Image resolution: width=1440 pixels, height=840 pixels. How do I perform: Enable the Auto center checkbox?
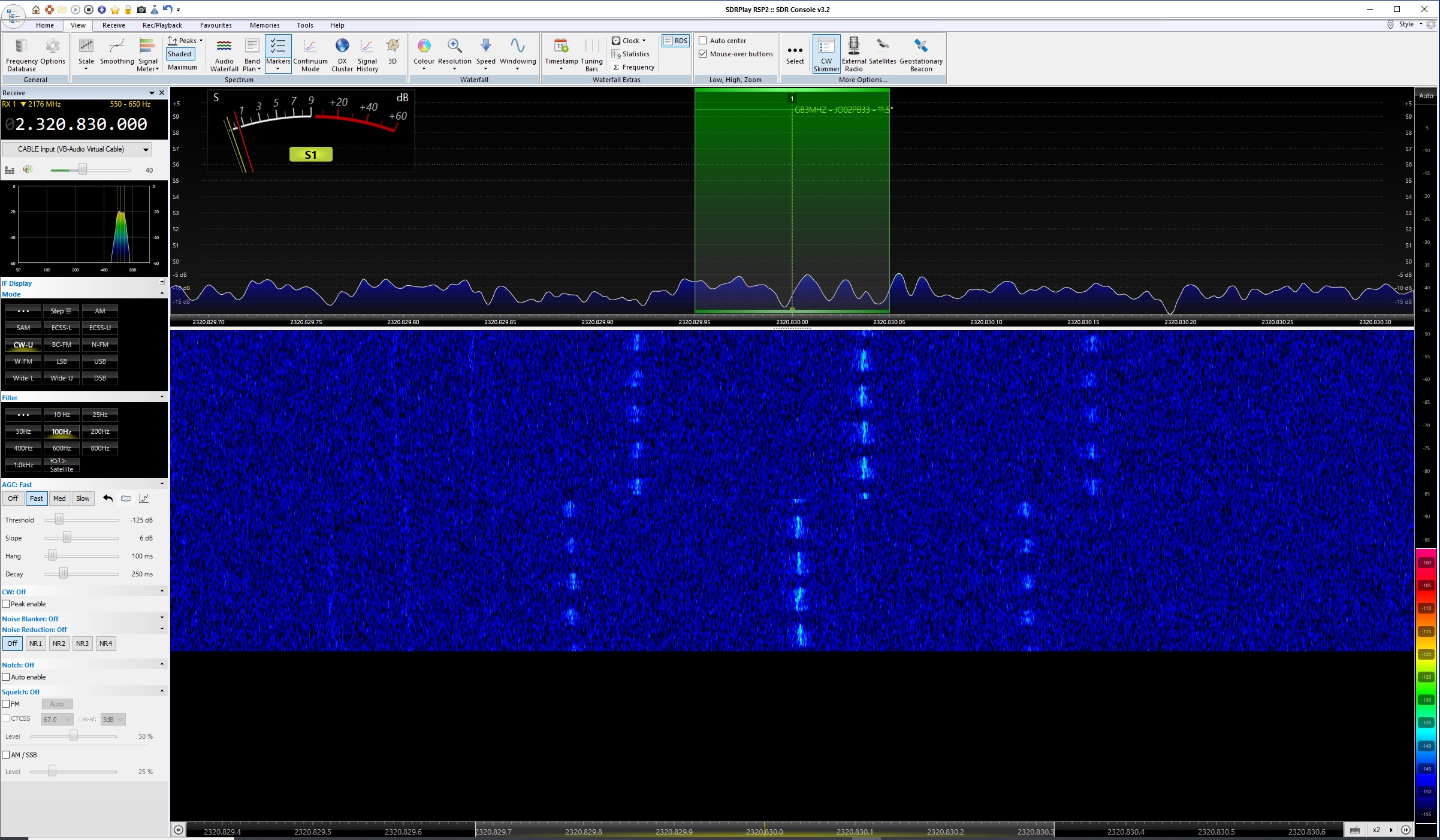[703, 41]
